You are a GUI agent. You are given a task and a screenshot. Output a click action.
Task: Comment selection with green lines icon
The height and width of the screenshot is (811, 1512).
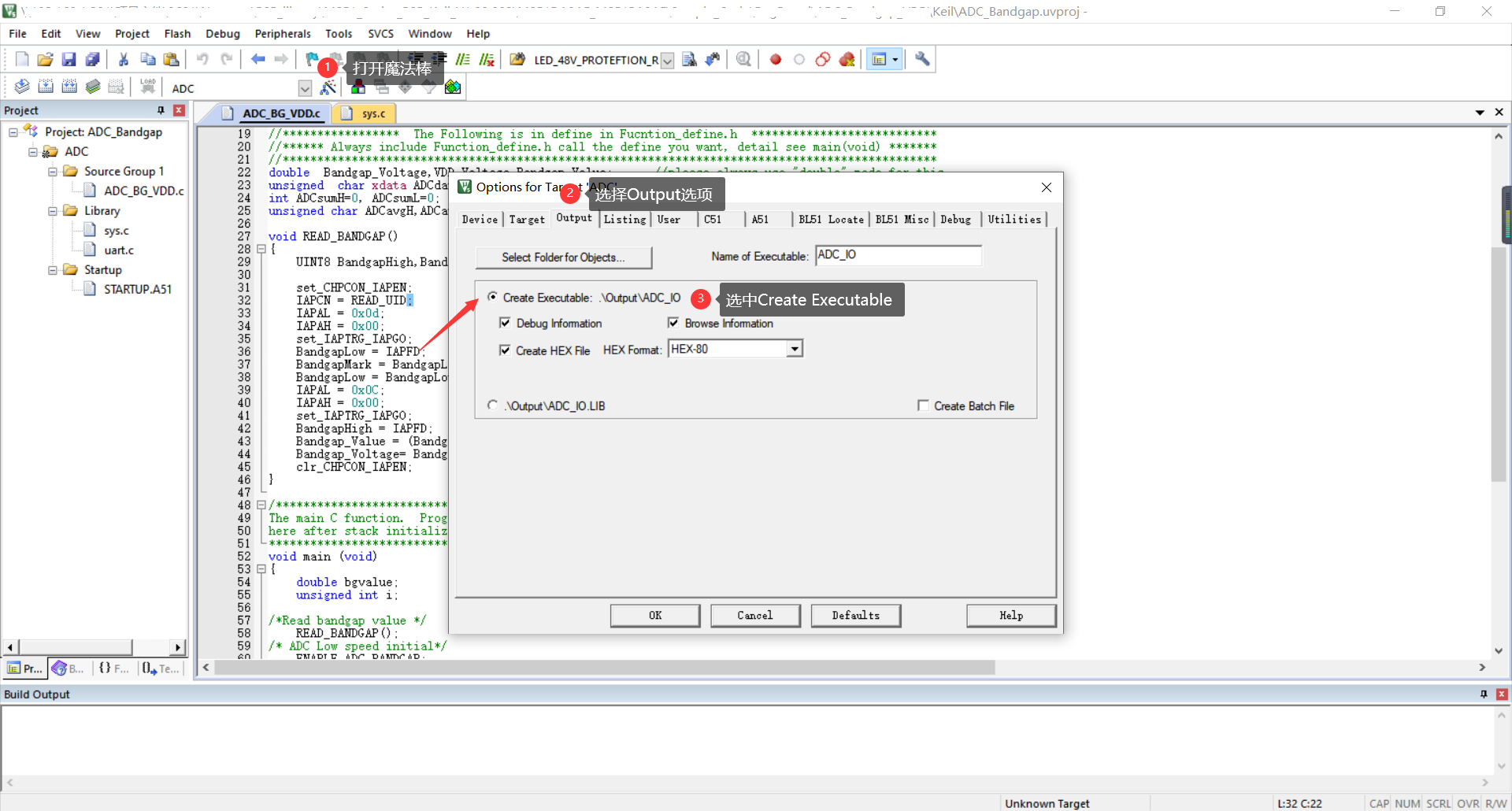pos(463,60)
